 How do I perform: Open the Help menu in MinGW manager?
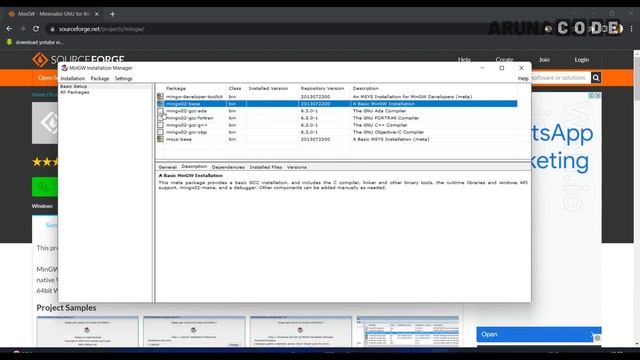(523, 78)
